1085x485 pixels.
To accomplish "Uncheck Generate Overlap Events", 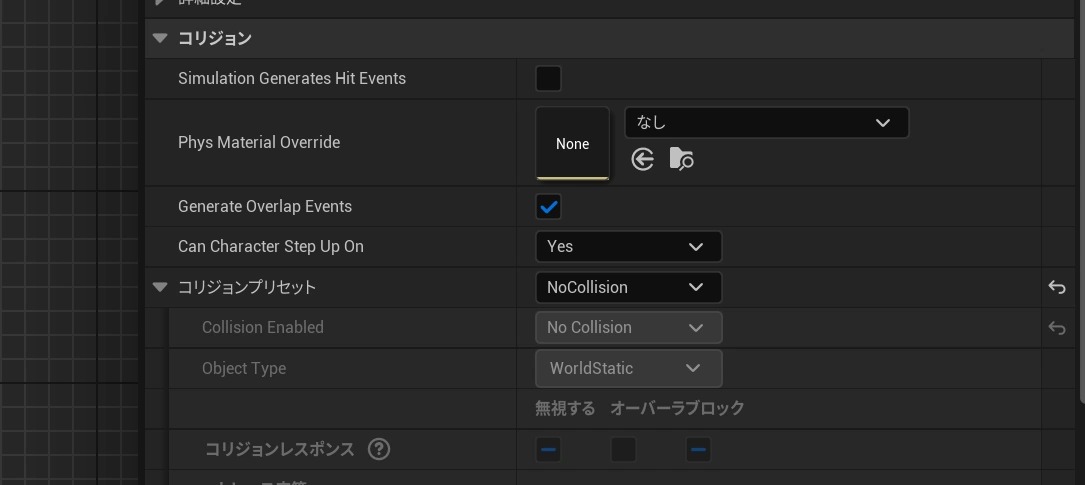I will pos(548,207).
